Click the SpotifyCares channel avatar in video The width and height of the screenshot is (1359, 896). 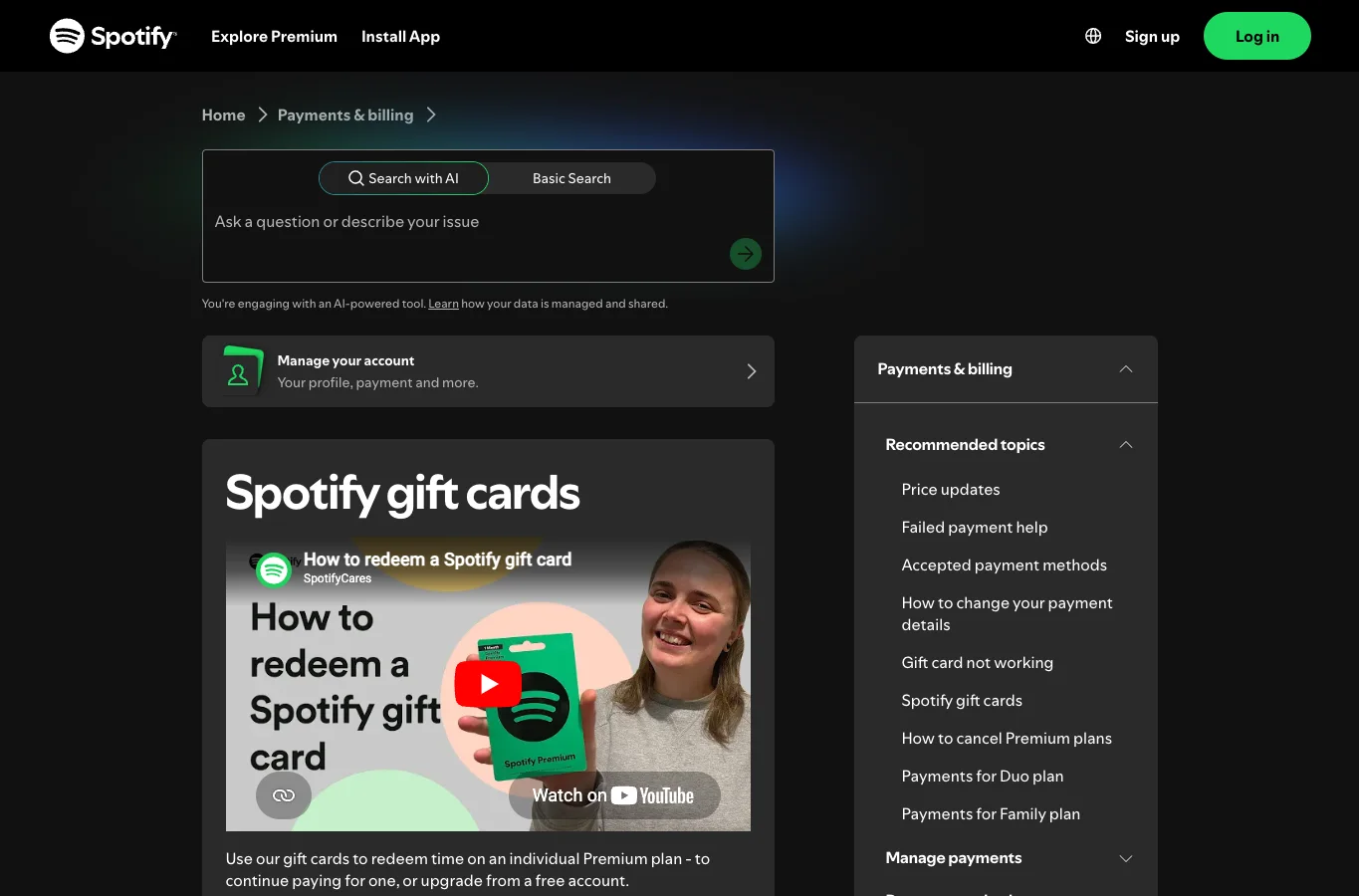tap(274, 570)
